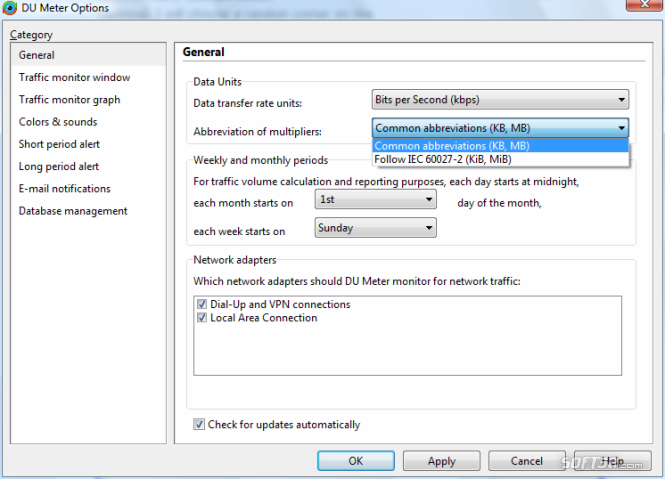Choose Common abbreviations (KB, MB) from list
The width and height of the screenshot is (665, 479).
click(x=500, y=146)
